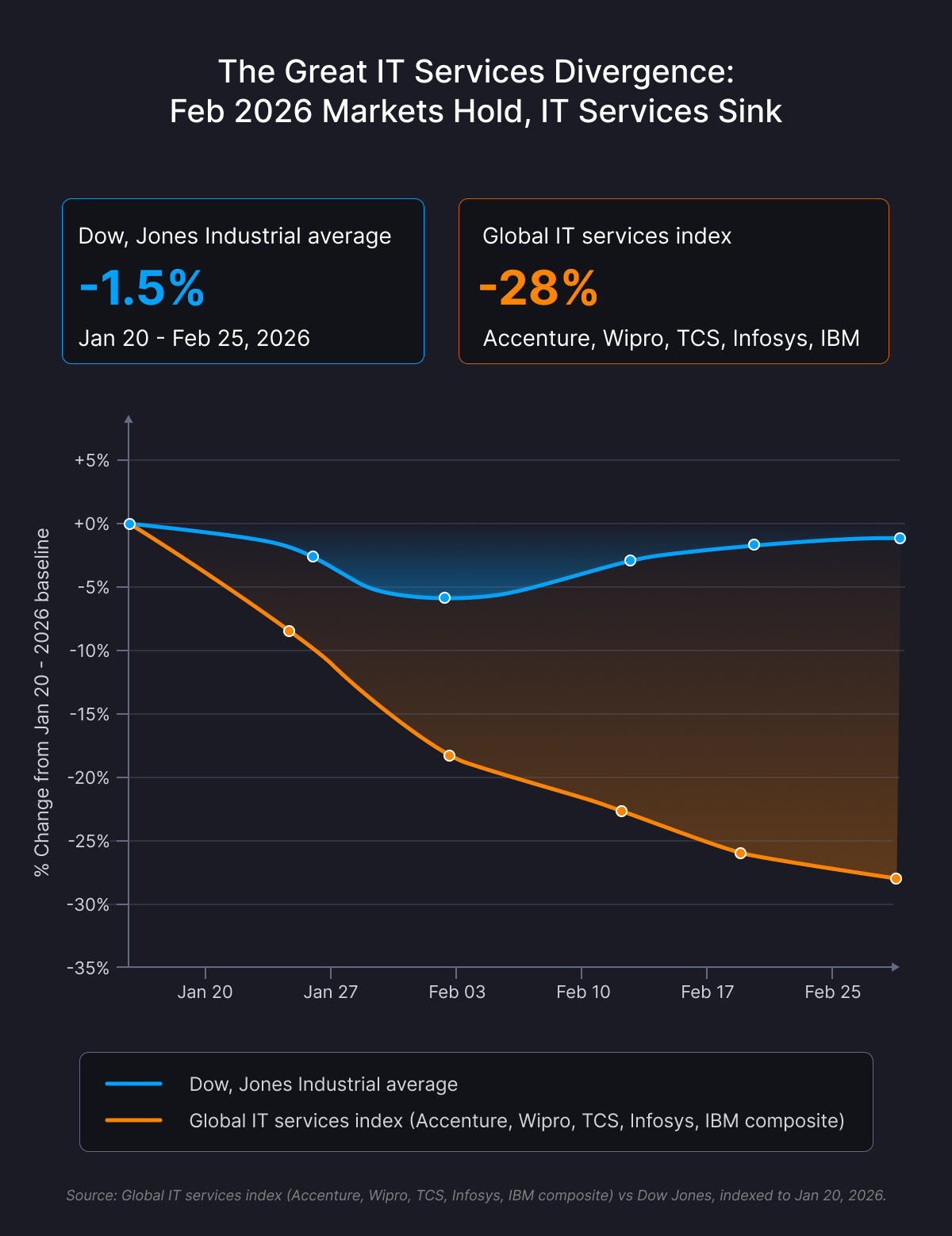Select the orange IT marker near -26%
This screenshot has height=1236, width=952.
pyautogui.click(x=740, y=853)
